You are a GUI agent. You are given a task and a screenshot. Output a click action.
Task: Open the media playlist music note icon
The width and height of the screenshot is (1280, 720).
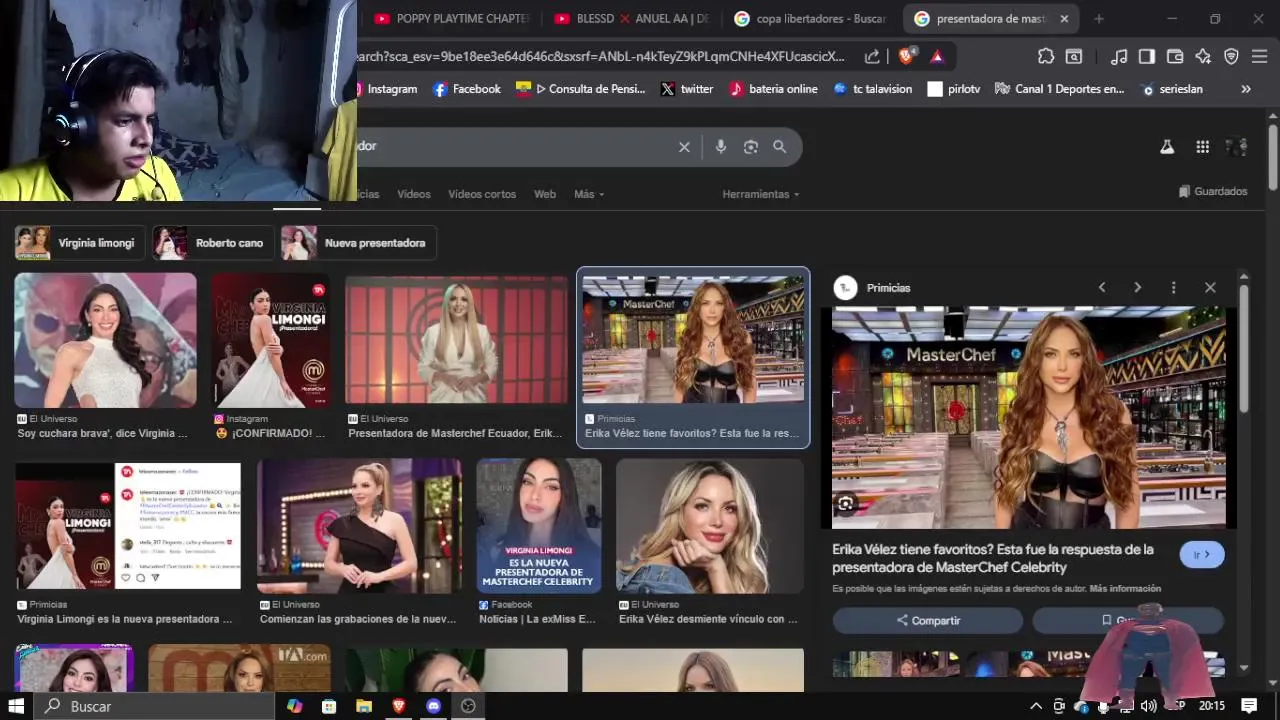(1120, 57)
